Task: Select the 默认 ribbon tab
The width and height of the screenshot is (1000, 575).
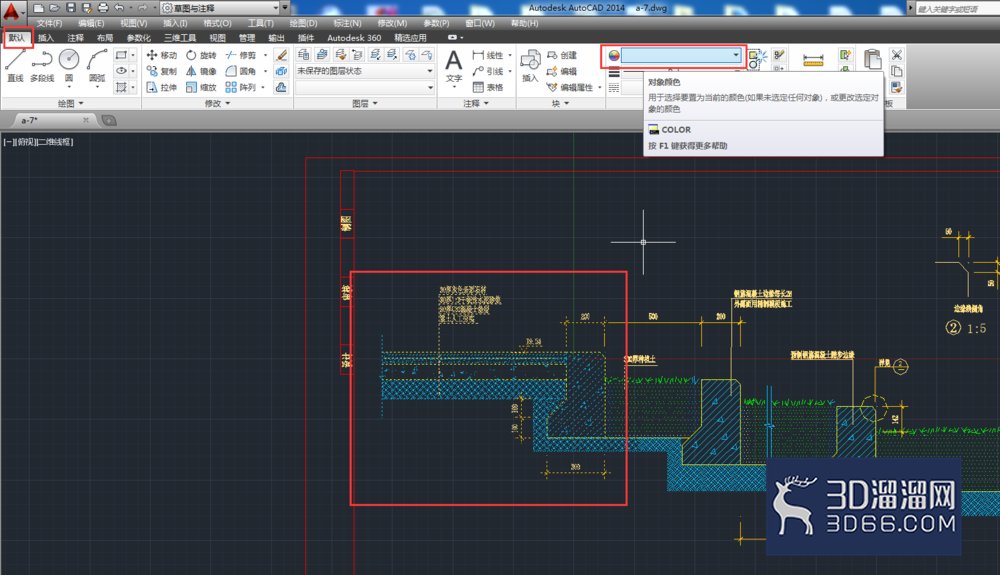Action: click(x=17, y=38)
